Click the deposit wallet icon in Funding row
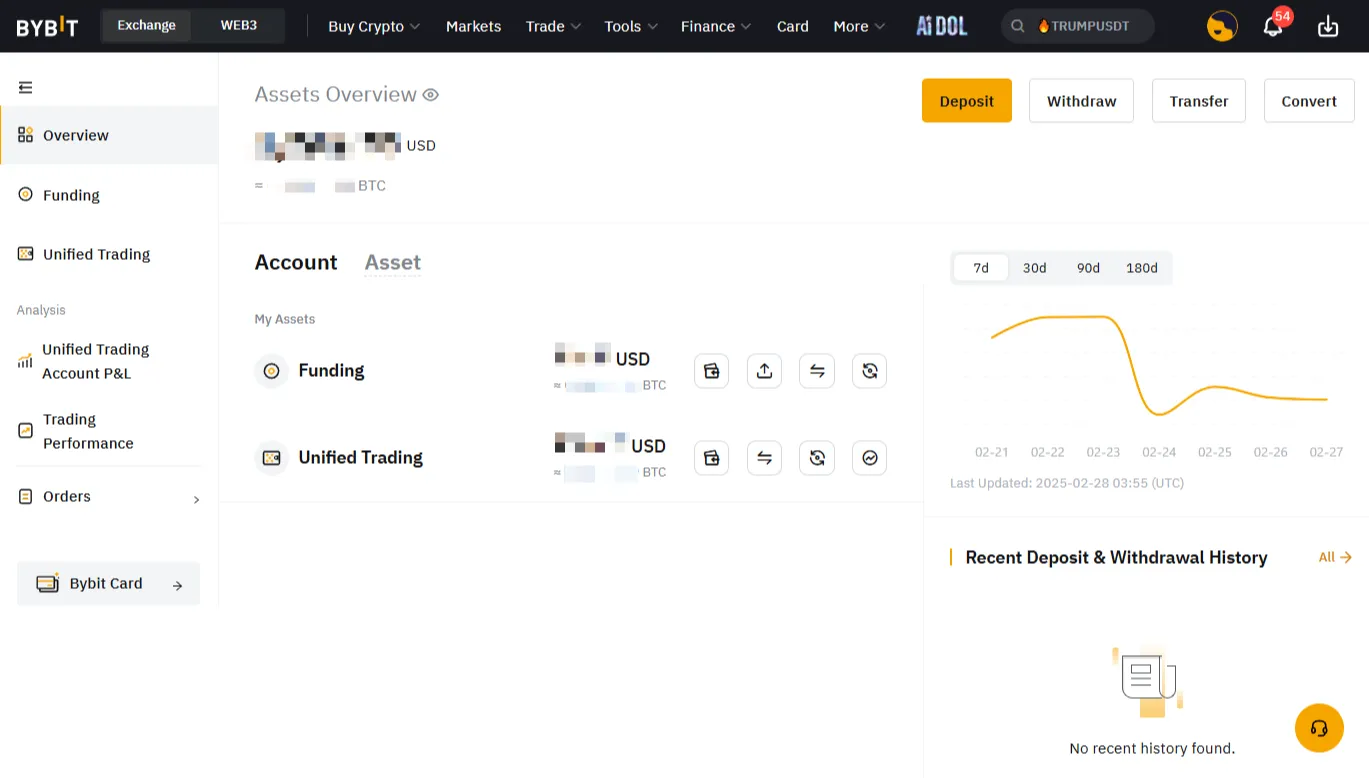This screenshot has height=778, width=1369. point(711,371)
